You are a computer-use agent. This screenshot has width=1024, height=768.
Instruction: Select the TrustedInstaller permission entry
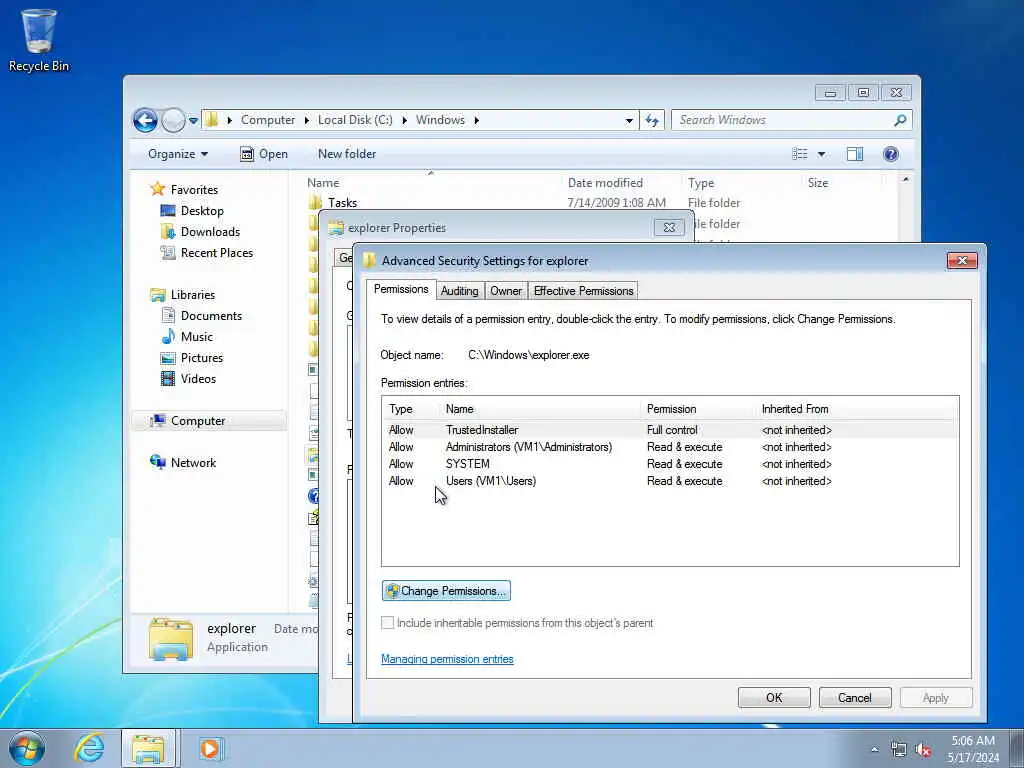click(670, 430)
